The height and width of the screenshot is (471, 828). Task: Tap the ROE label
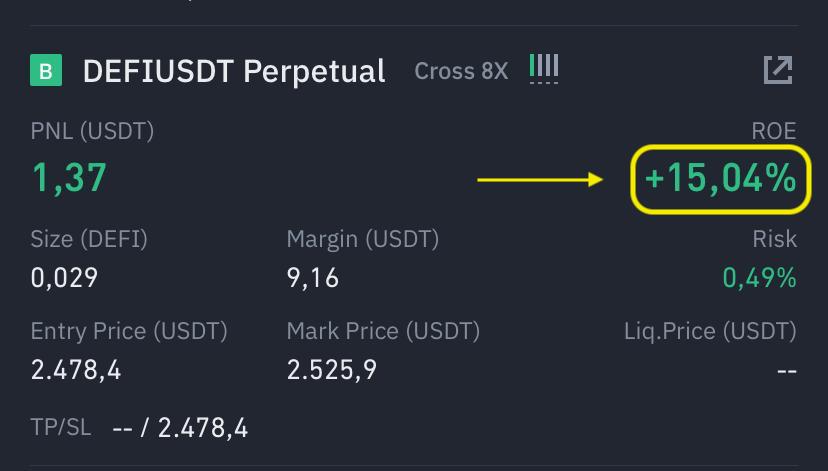(x=774, y=131)
